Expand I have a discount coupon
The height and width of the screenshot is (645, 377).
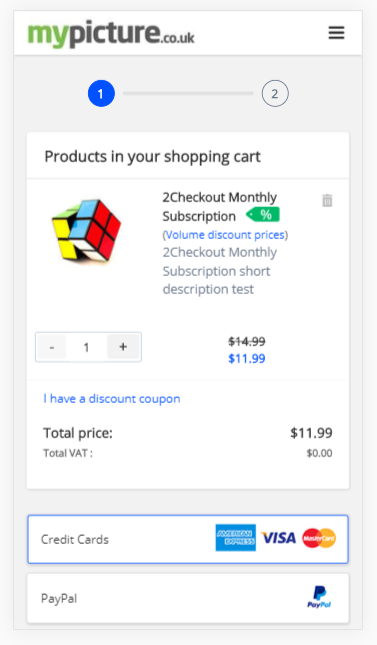coord(112,399)
